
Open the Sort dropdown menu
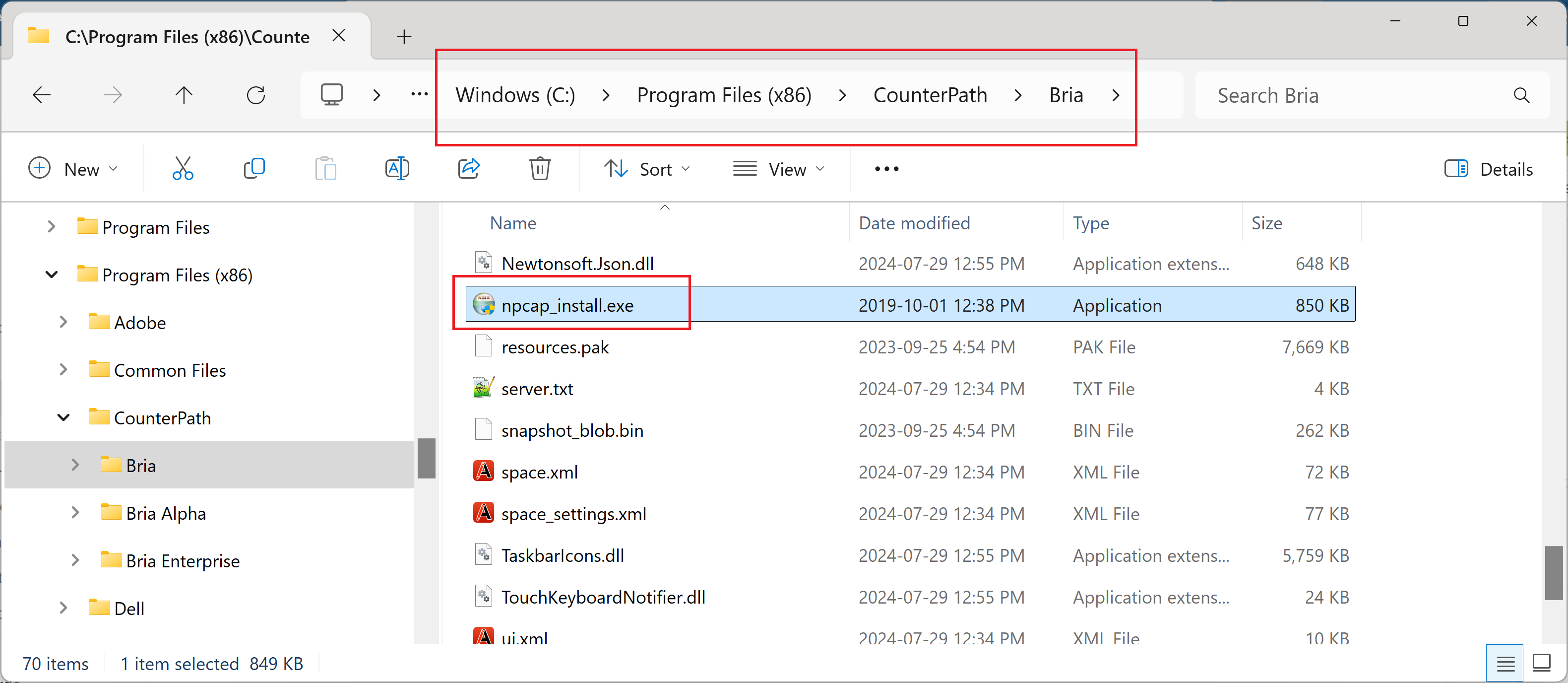click(646, 169)
